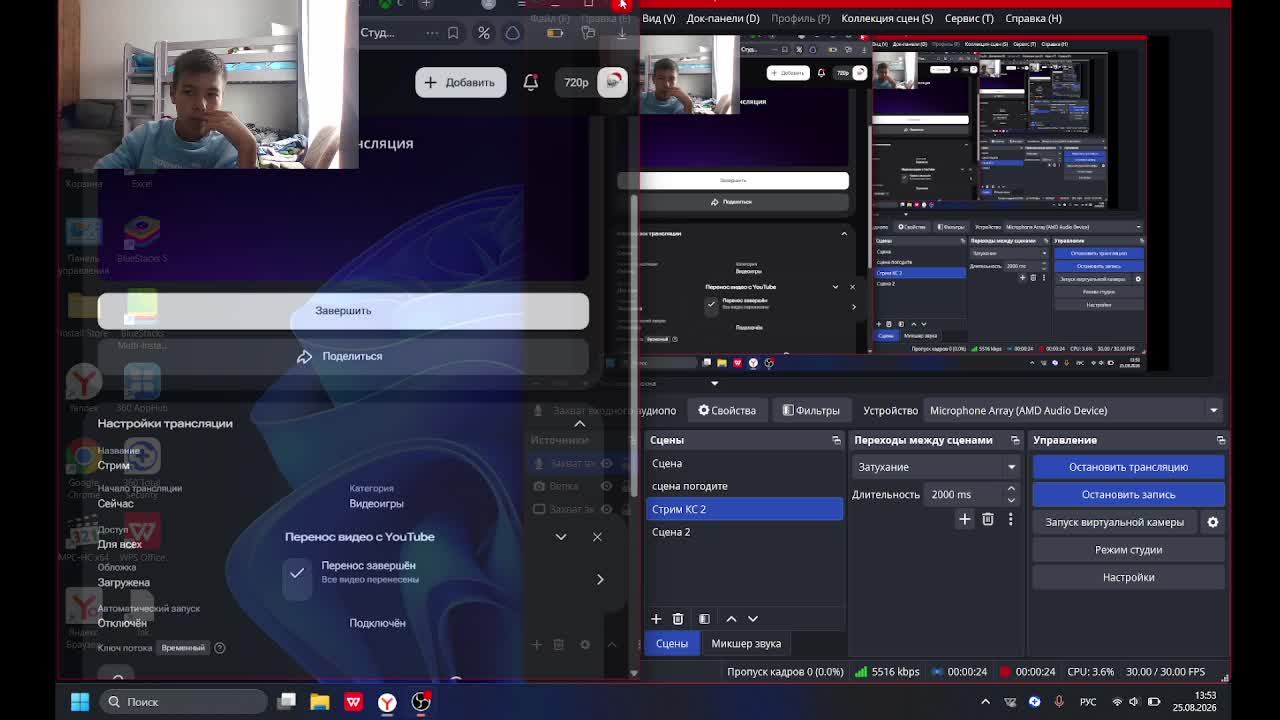Open OBS Настройки button
1280x720 pixels.
pos(1128,577)
